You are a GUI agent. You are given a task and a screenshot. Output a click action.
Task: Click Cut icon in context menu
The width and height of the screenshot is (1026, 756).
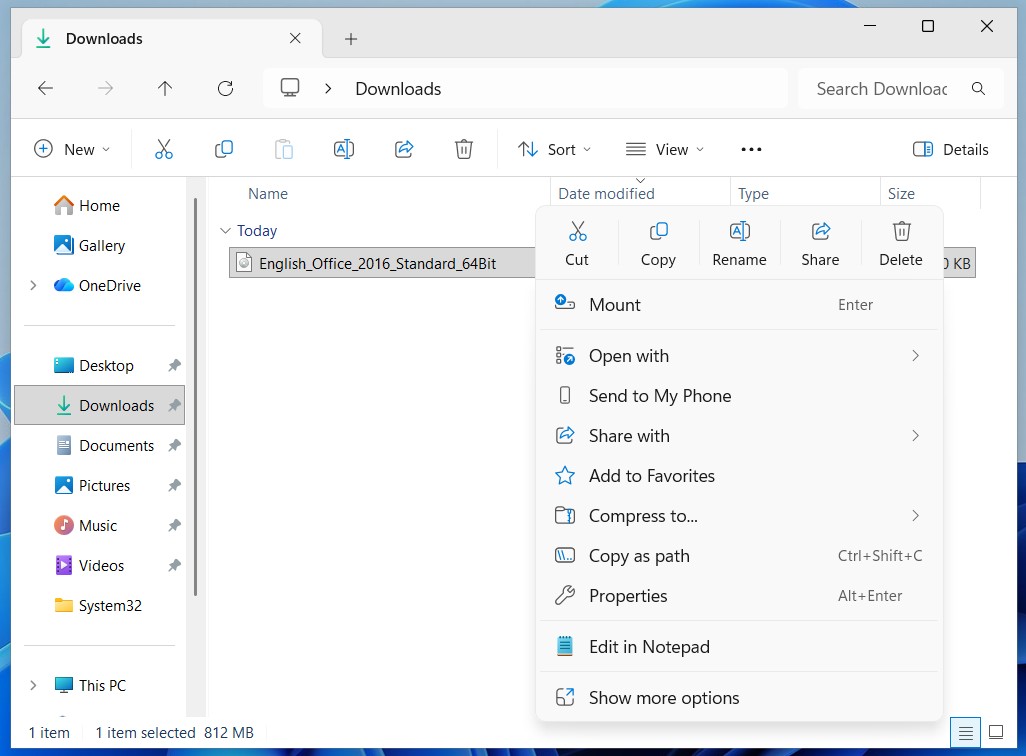pyautogui.click(x=577, y=232)
